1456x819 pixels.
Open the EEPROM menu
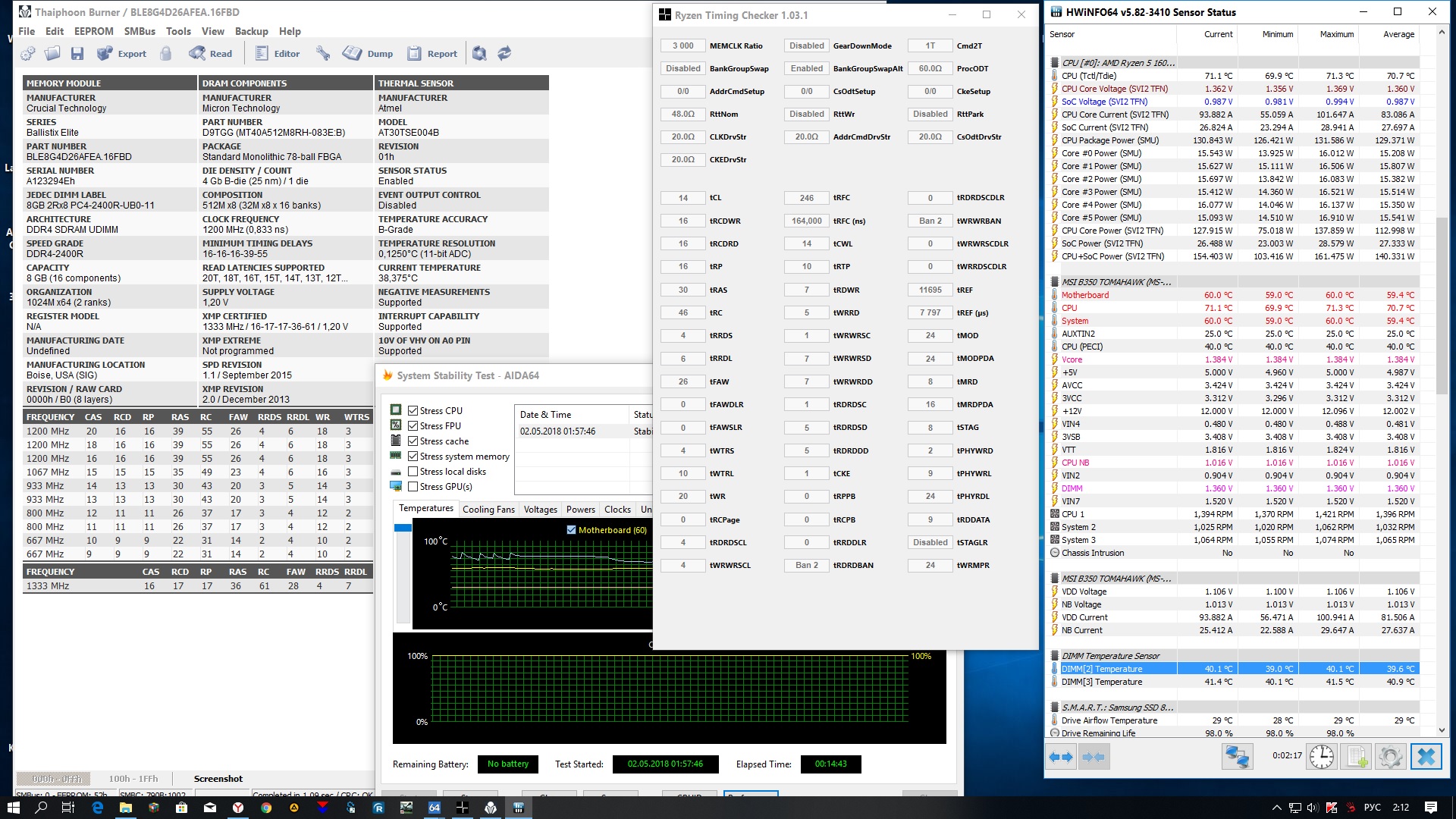point(93,31)
